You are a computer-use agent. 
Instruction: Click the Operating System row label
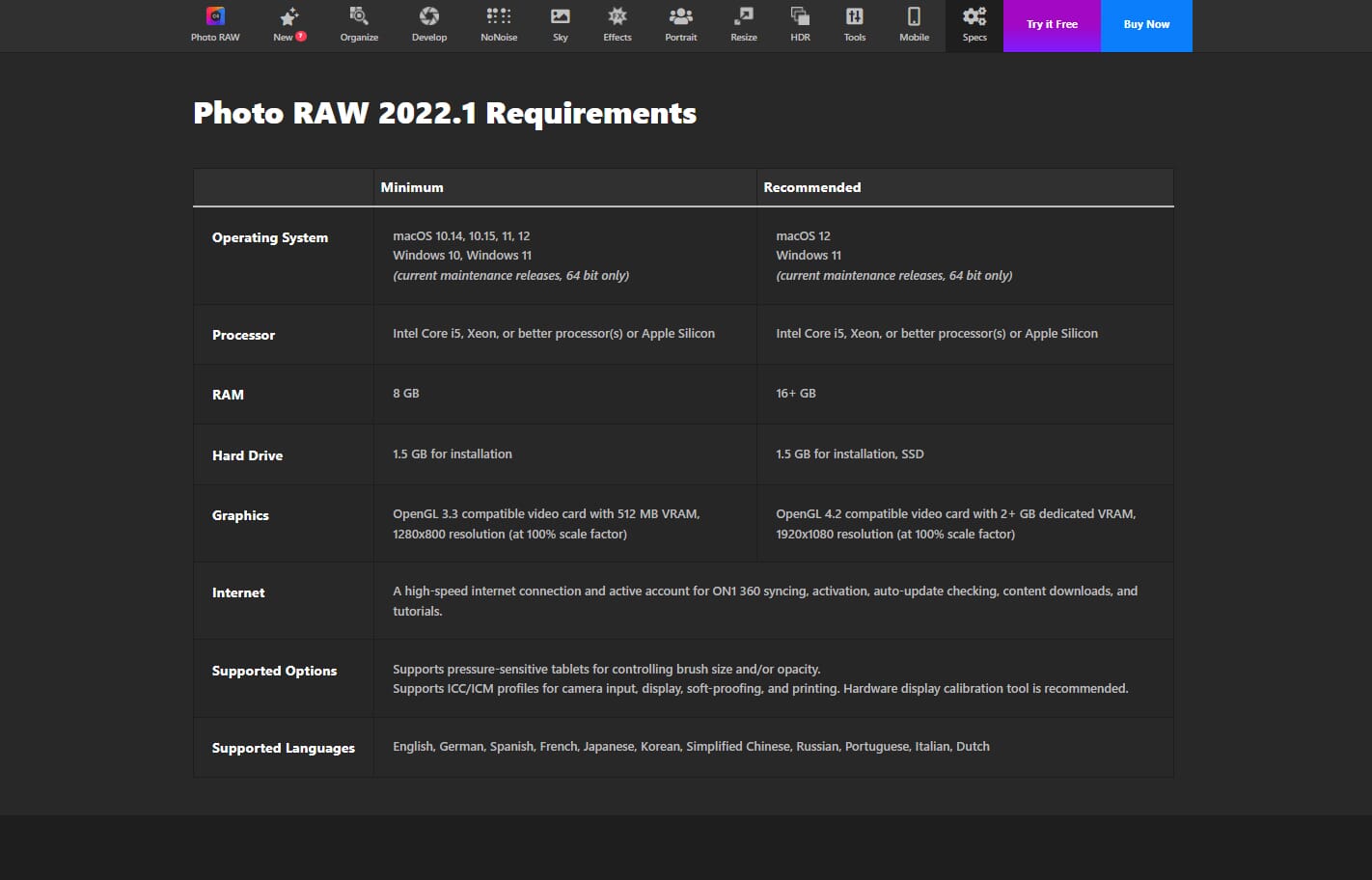click(270, 238)
